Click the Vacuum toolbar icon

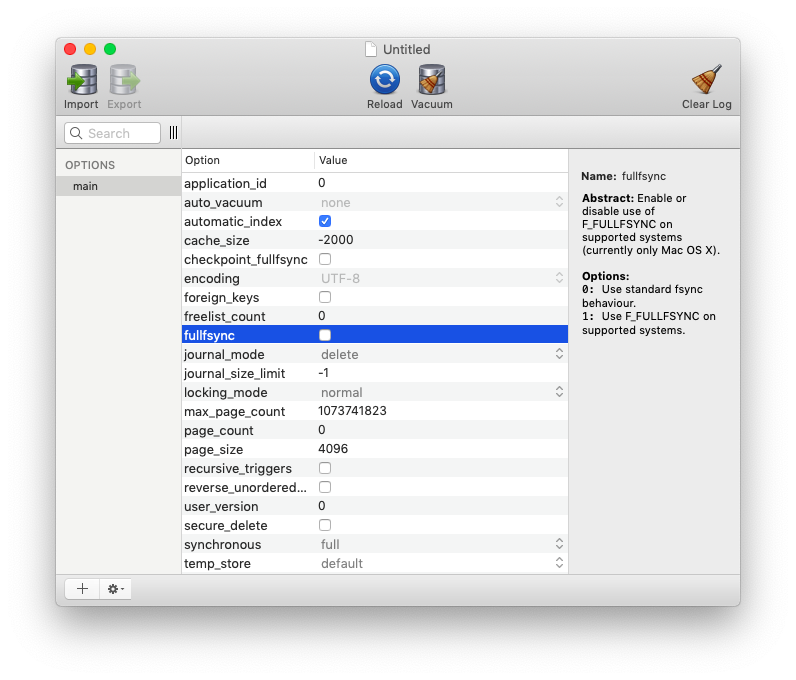[x=432, y=80]
